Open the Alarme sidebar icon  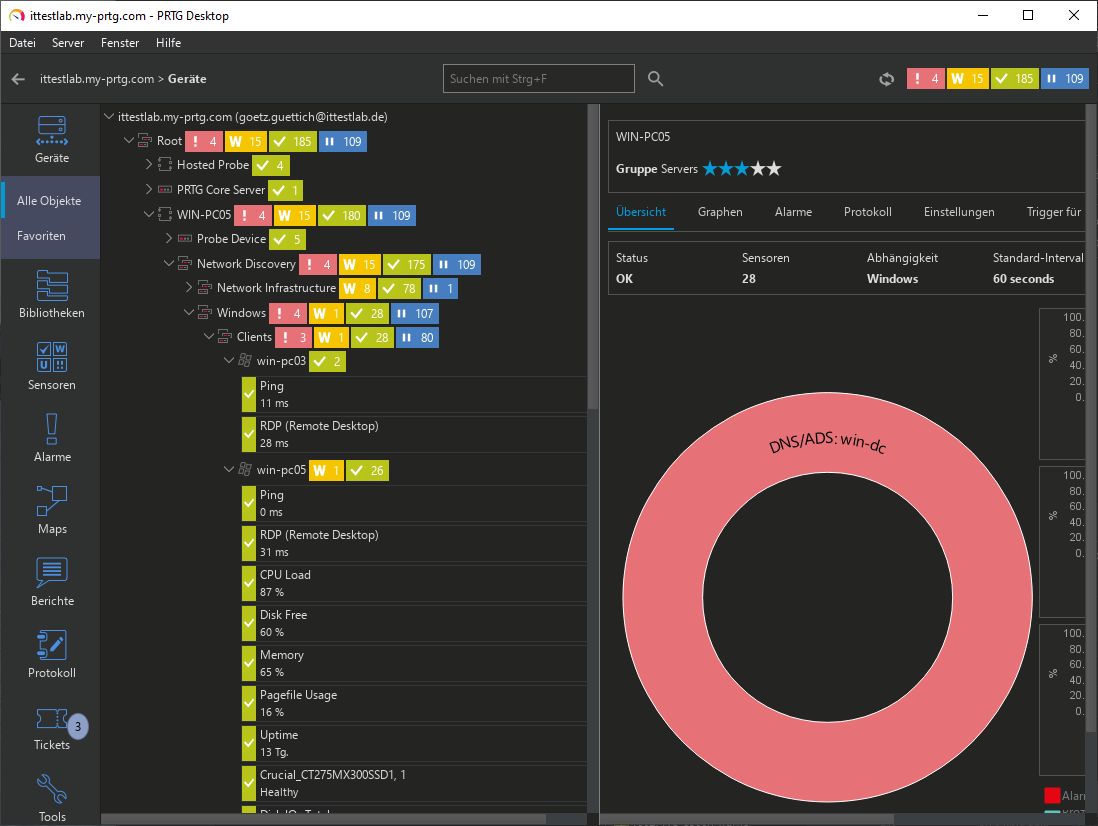click(51, 438)
